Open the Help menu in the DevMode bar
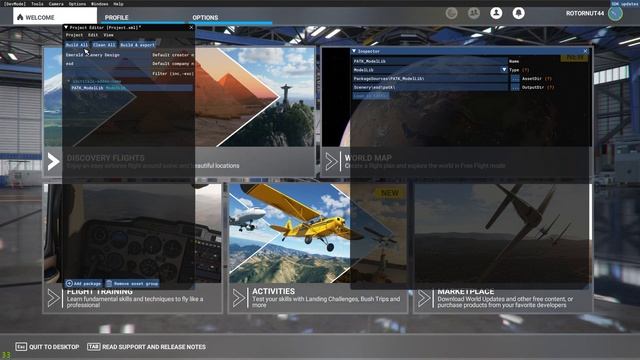This screenshot has width=640, height=360. 118,4
